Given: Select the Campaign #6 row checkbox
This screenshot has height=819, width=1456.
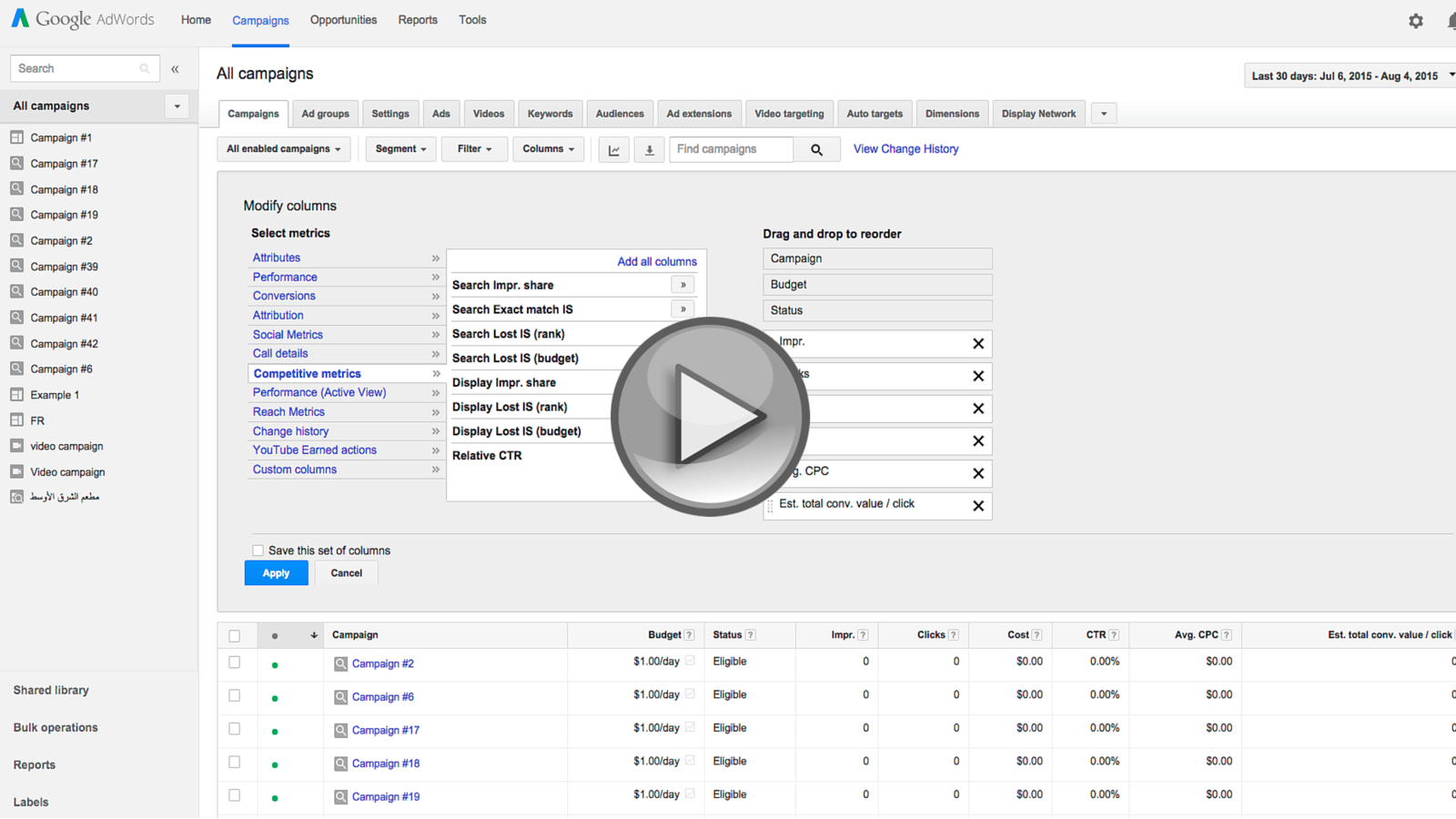Looking at the screenshot, I should [x=235, y=695].
